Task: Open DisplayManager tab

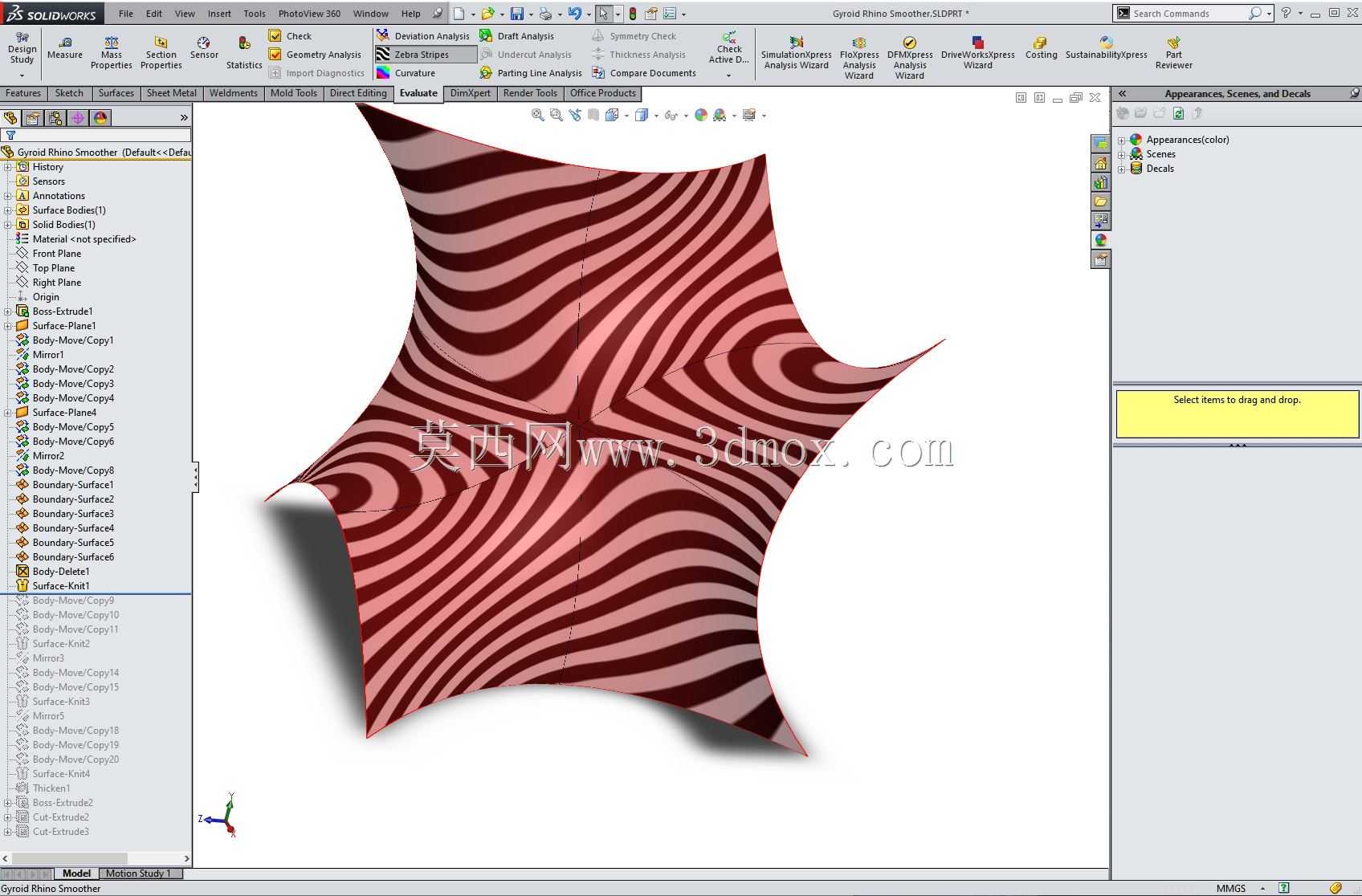Action: pos(100,118)
